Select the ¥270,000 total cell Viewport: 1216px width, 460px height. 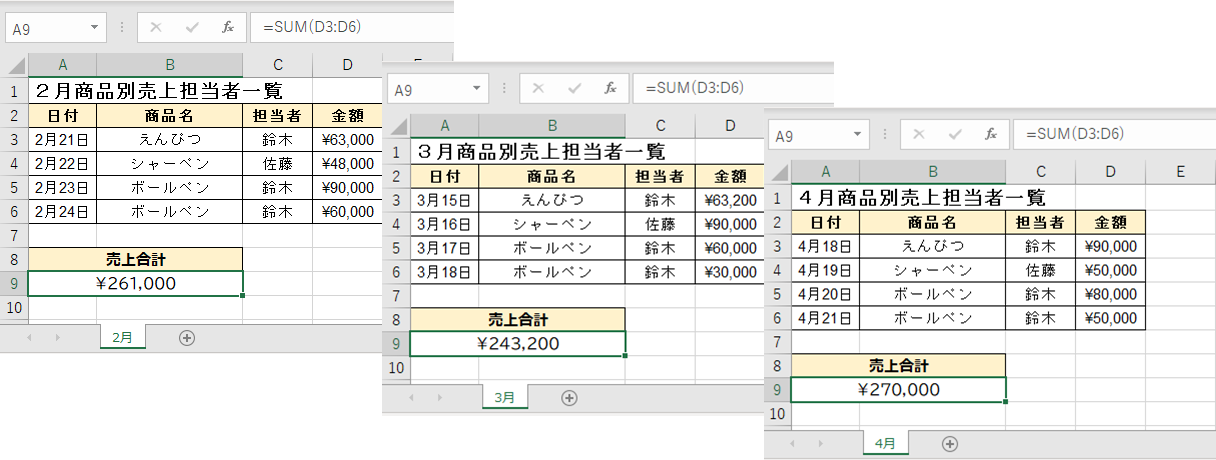pyautogui.click(x=898, y=390)
